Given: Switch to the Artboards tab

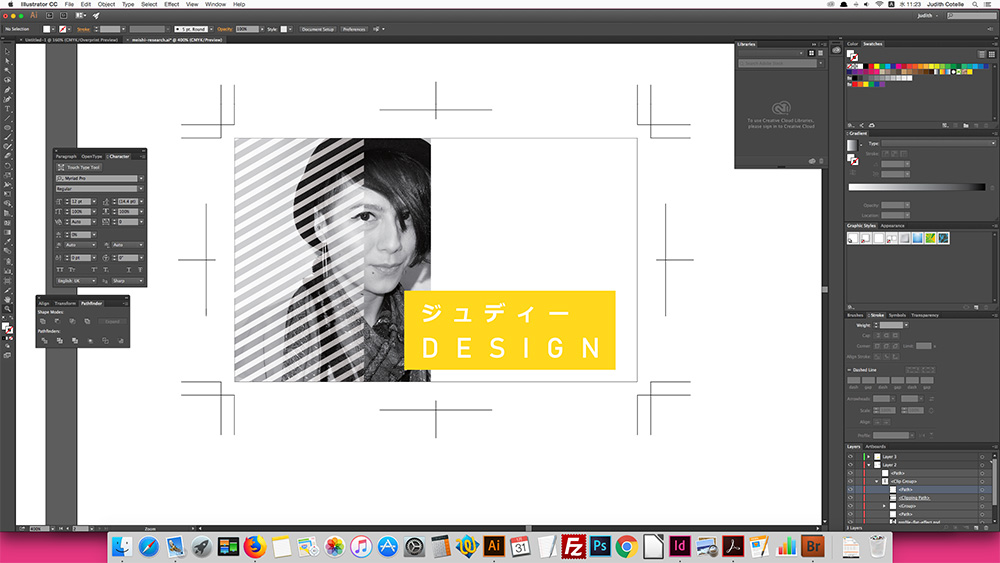Looking at the screenshot, I should [876, 446].
